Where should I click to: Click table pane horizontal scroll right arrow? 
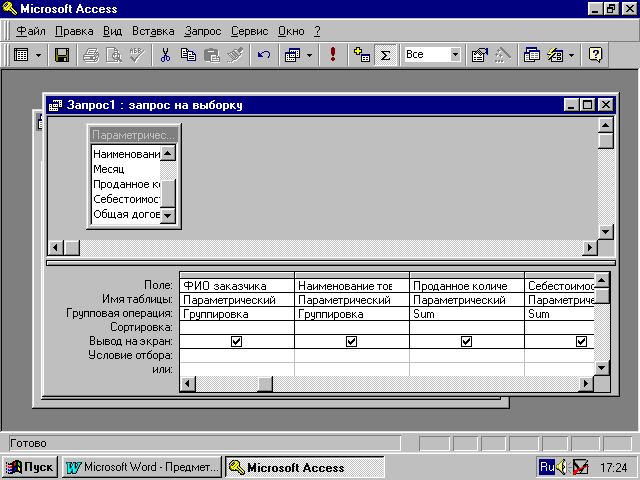pyautogui.click(x=590, y=247)
